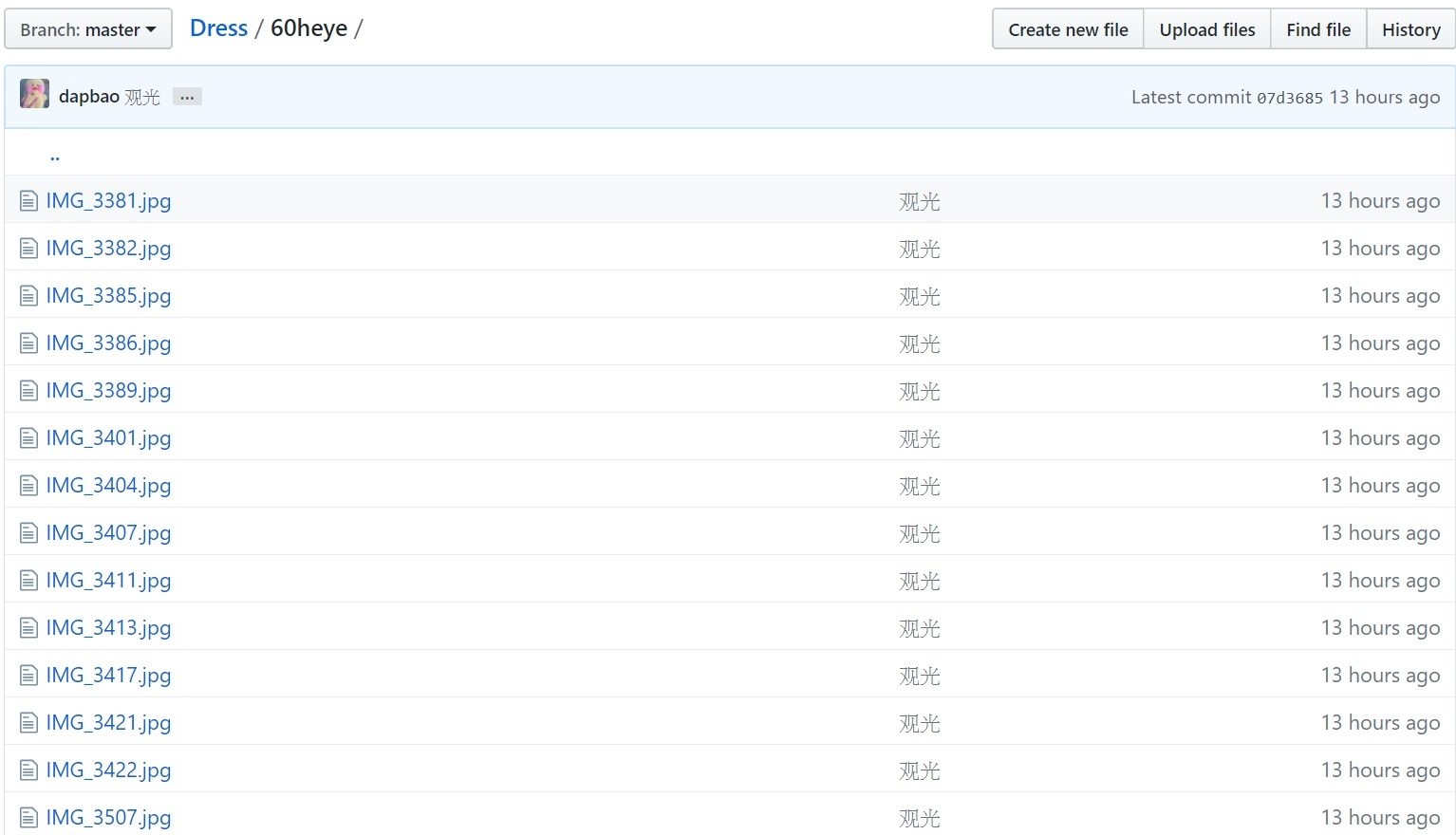Navigate to Dress breadcrumb link
Viewport: 1456px width, 835px height.
tap(218, 28)
